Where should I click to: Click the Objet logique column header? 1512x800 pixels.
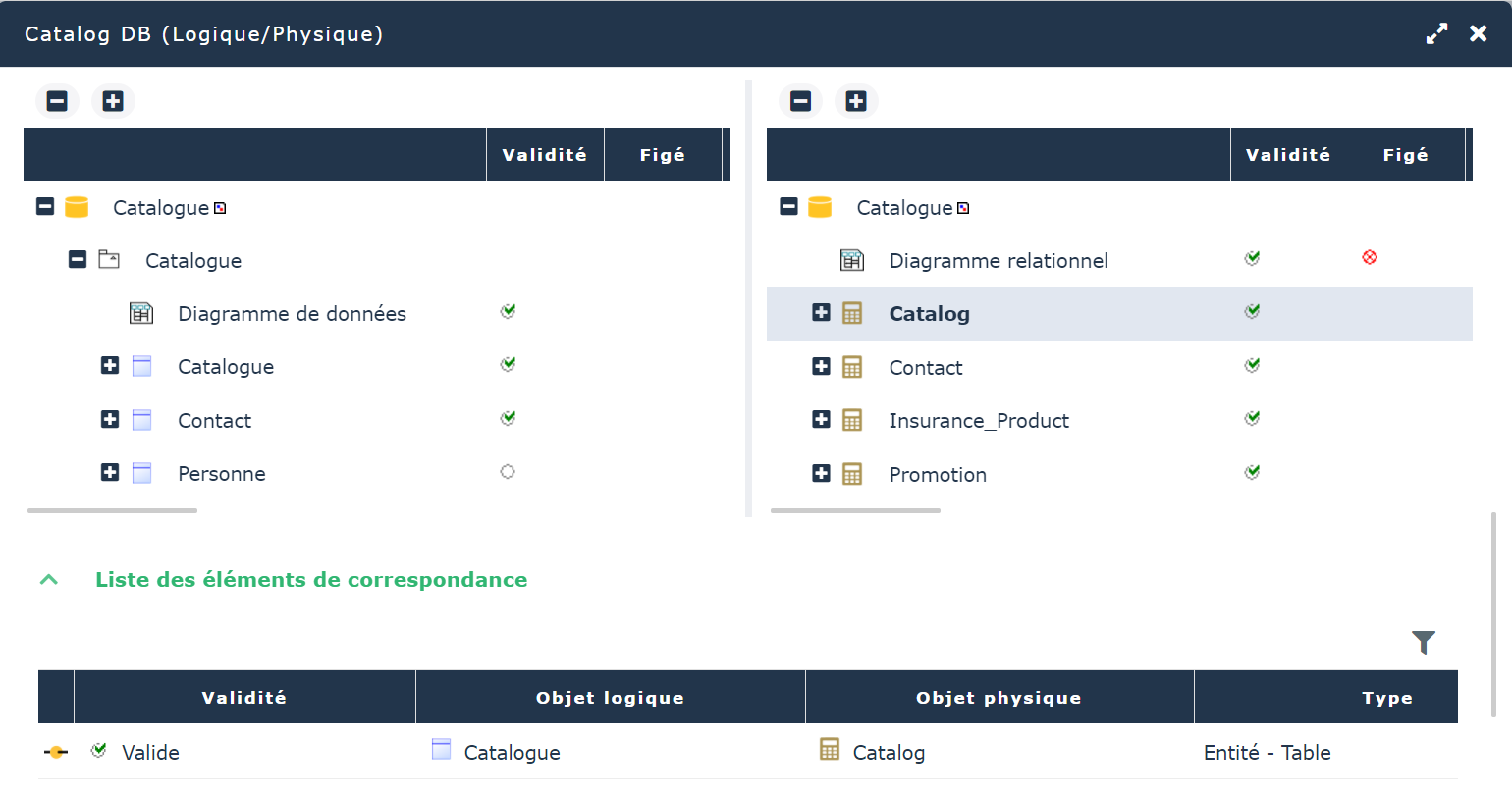pyautogui.click(x=610, y=698)
